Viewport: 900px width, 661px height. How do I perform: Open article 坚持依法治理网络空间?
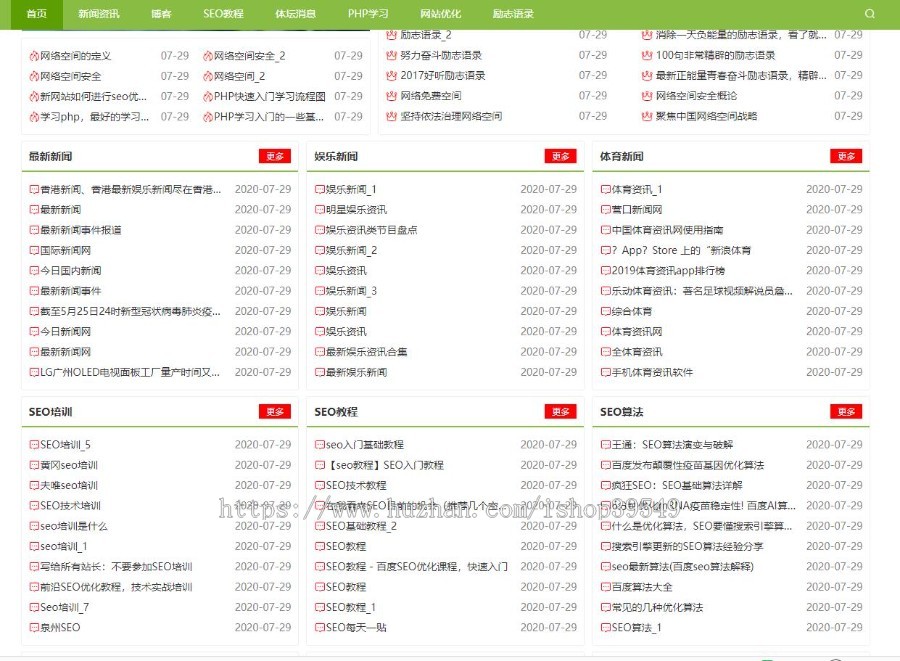point(451,116)
